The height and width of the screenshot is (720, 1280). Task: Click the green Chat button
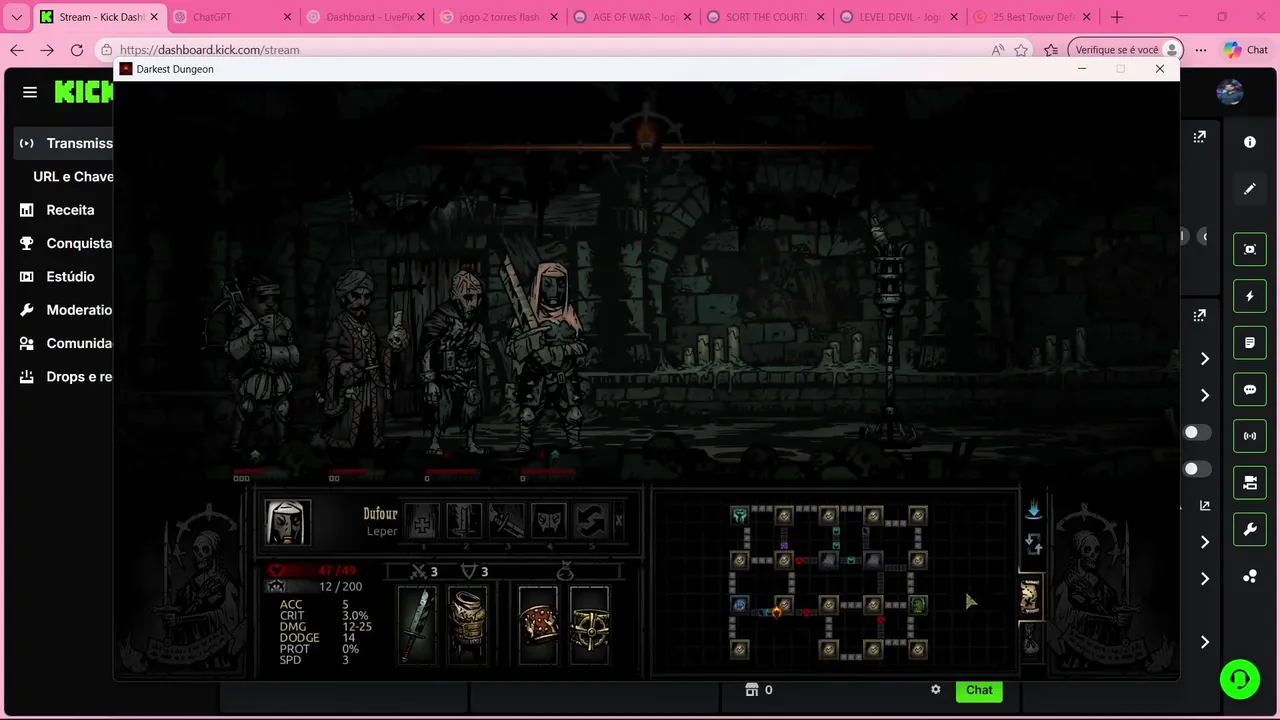(979, 690)
